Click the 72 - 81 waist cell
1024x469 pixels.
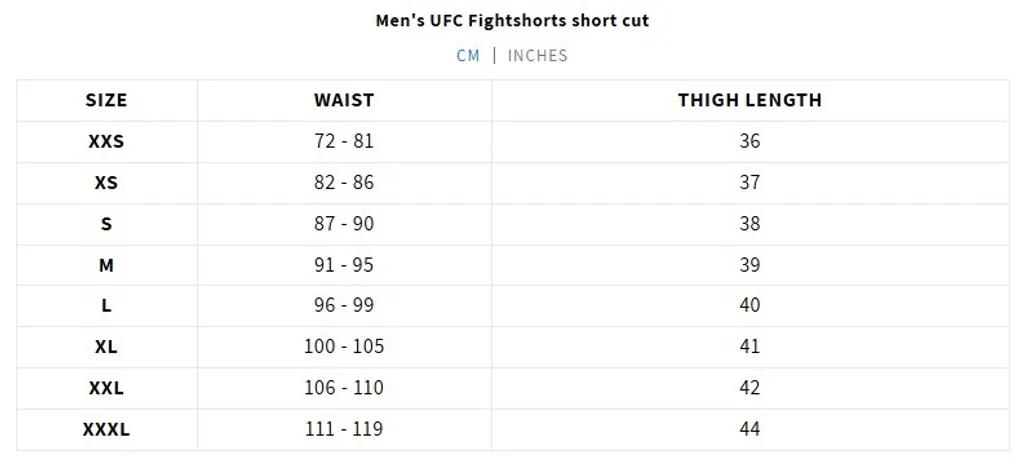pos(344,141)
